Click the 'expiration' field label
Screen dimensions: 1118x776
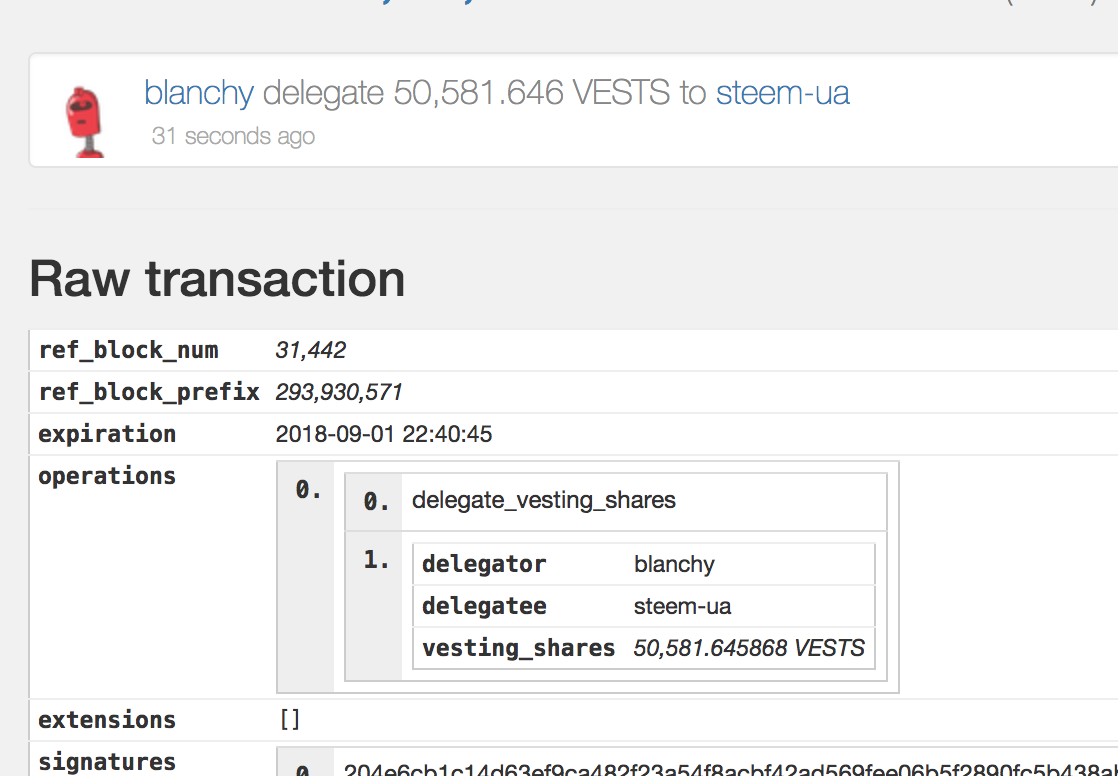click(107, 434)
